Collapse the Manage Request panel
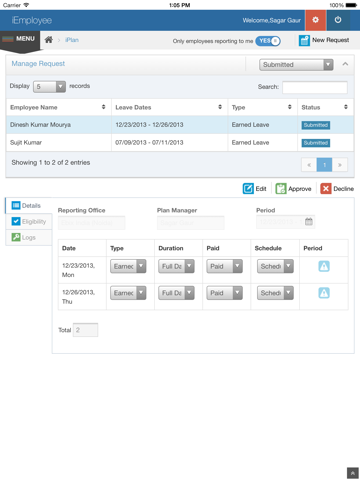This screenshot has width=360, height=480. point(345,64)
